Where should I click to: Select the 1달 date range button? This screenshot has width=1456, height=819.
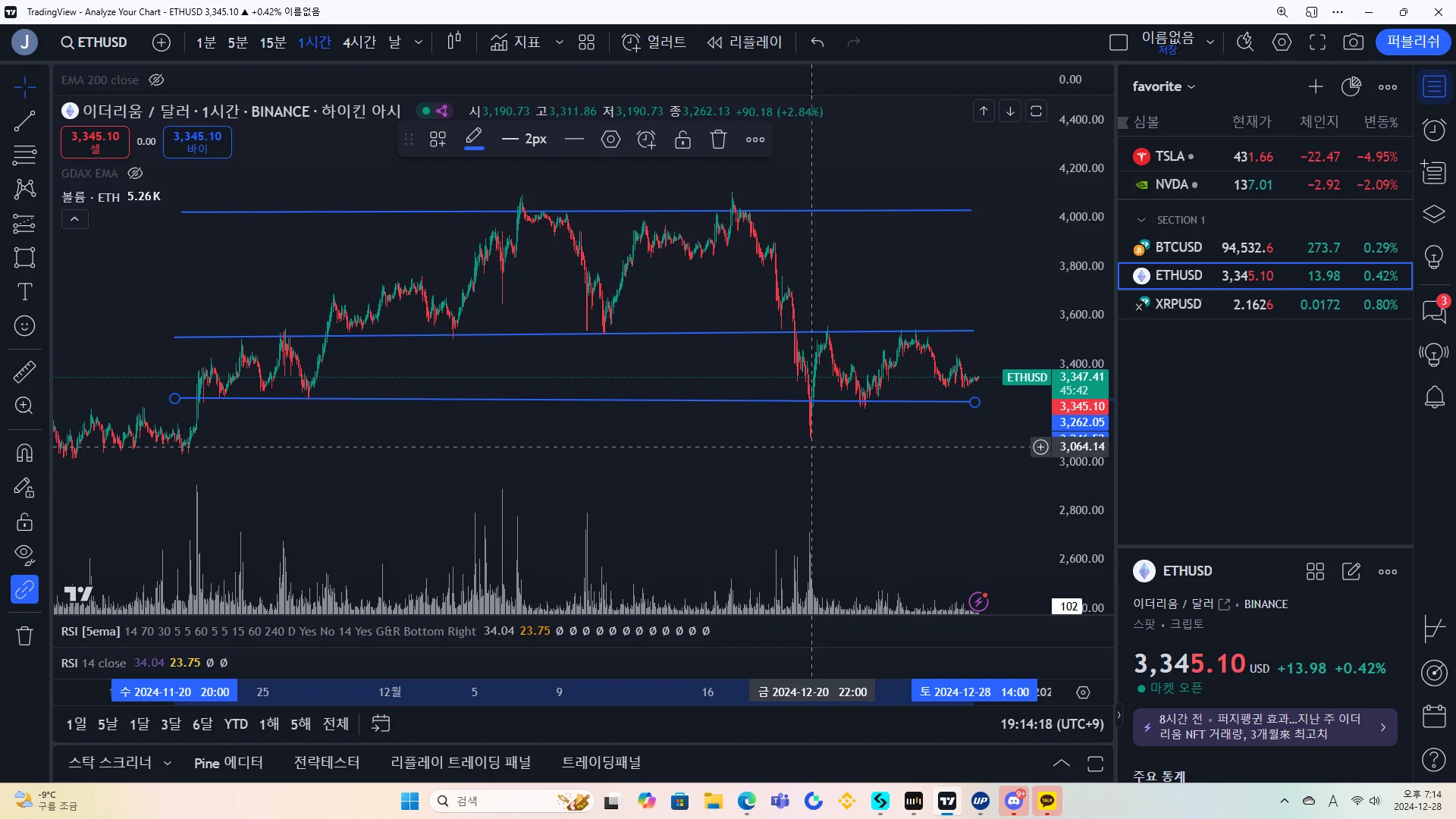click(139, 724)
